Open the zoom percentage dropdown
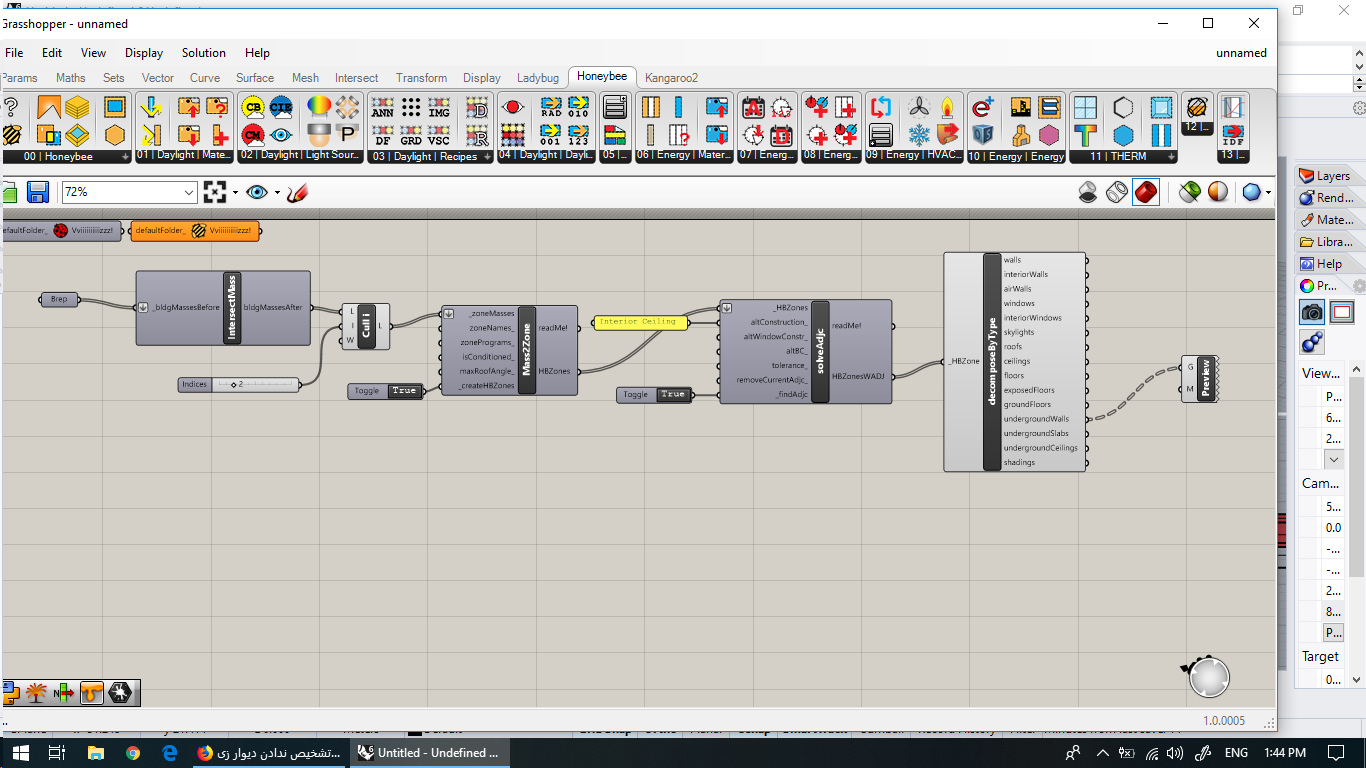 [190, 192]
